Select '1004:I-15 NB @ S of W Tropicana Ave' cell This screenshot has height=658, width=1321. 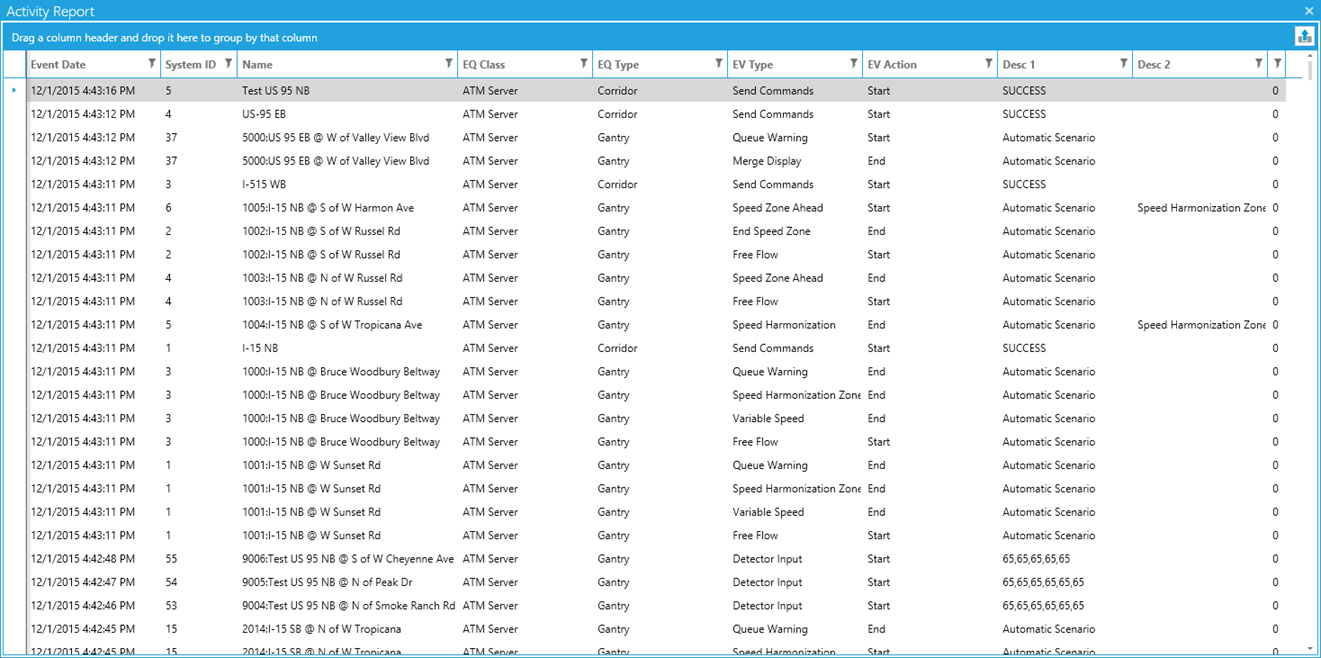[x=347, y=325]
